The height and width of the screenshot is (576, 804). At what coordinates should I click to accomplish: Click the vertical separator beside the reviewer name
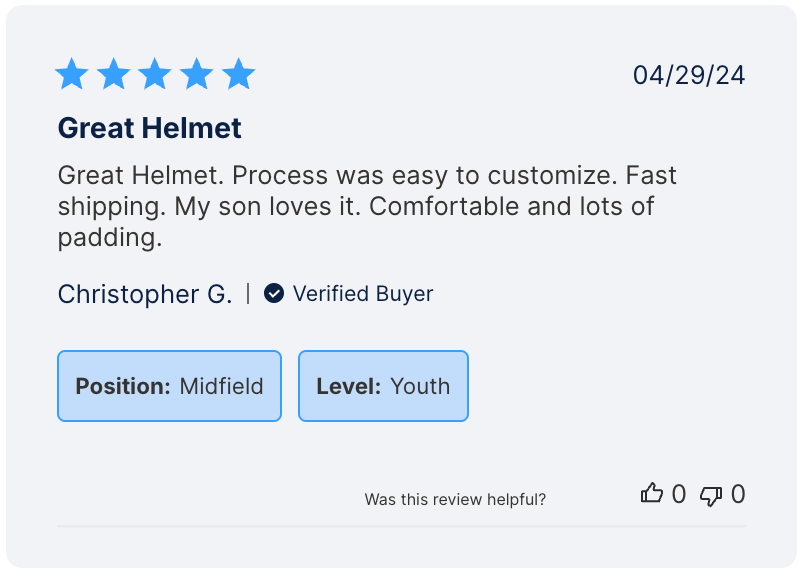[x=248, y=293]
